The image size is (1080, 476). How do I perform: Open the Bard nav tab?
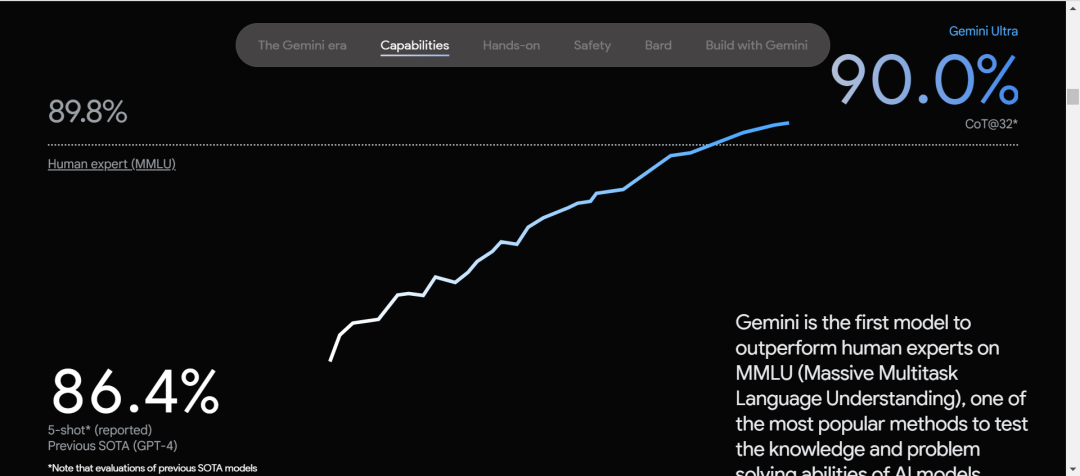pos(658,45)
